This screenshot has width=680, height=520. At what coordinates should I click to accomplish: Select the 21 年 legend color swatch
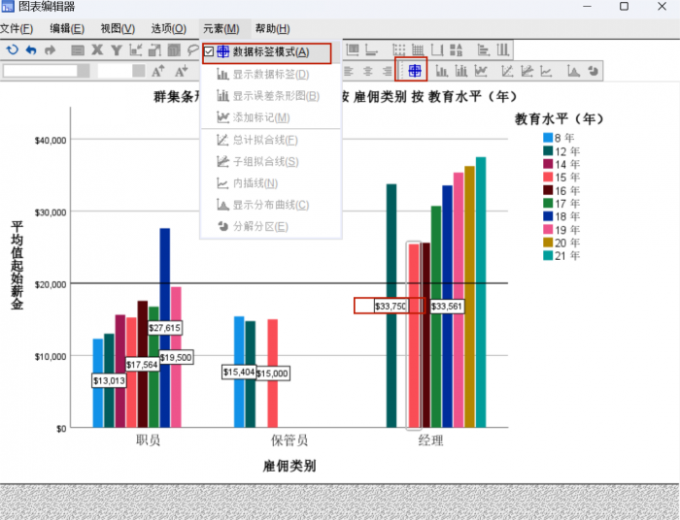click(x=548, y=255)
